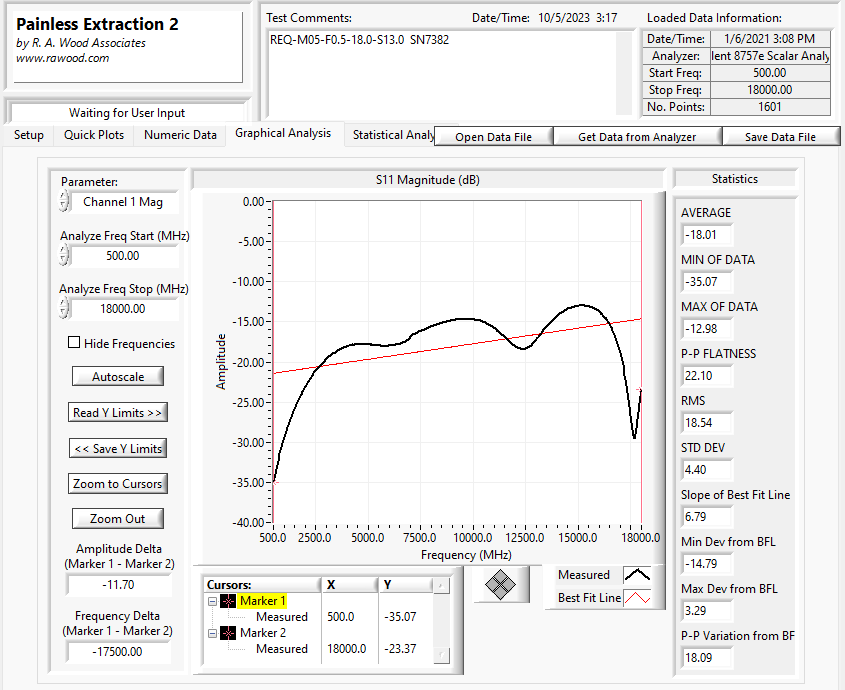The width and height of the screenshot is (845, 690).
Task: Switch to the Quick Plots tab
Action: point(94,135)
